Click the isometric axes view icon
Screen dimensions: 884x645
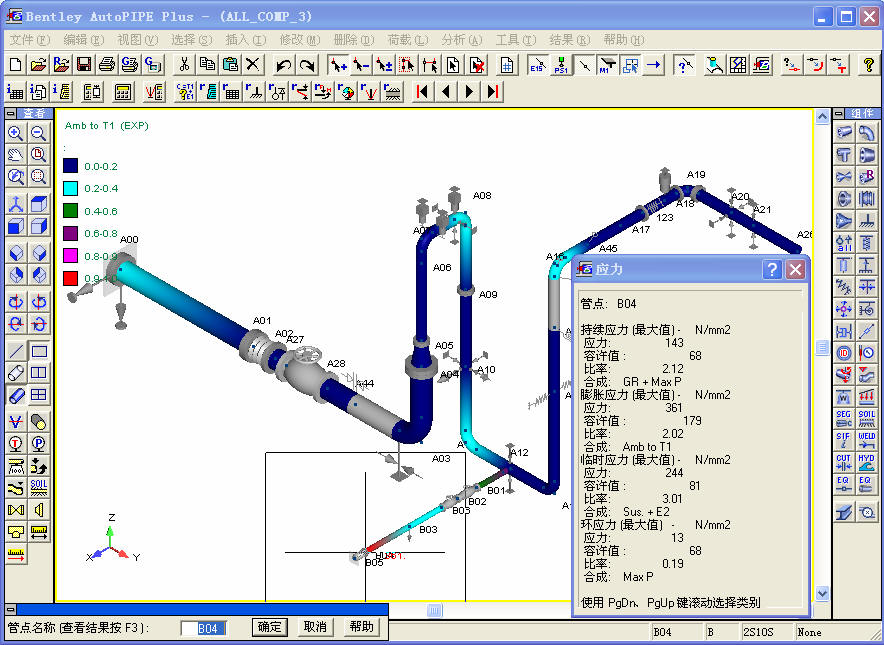coord(16,204)
